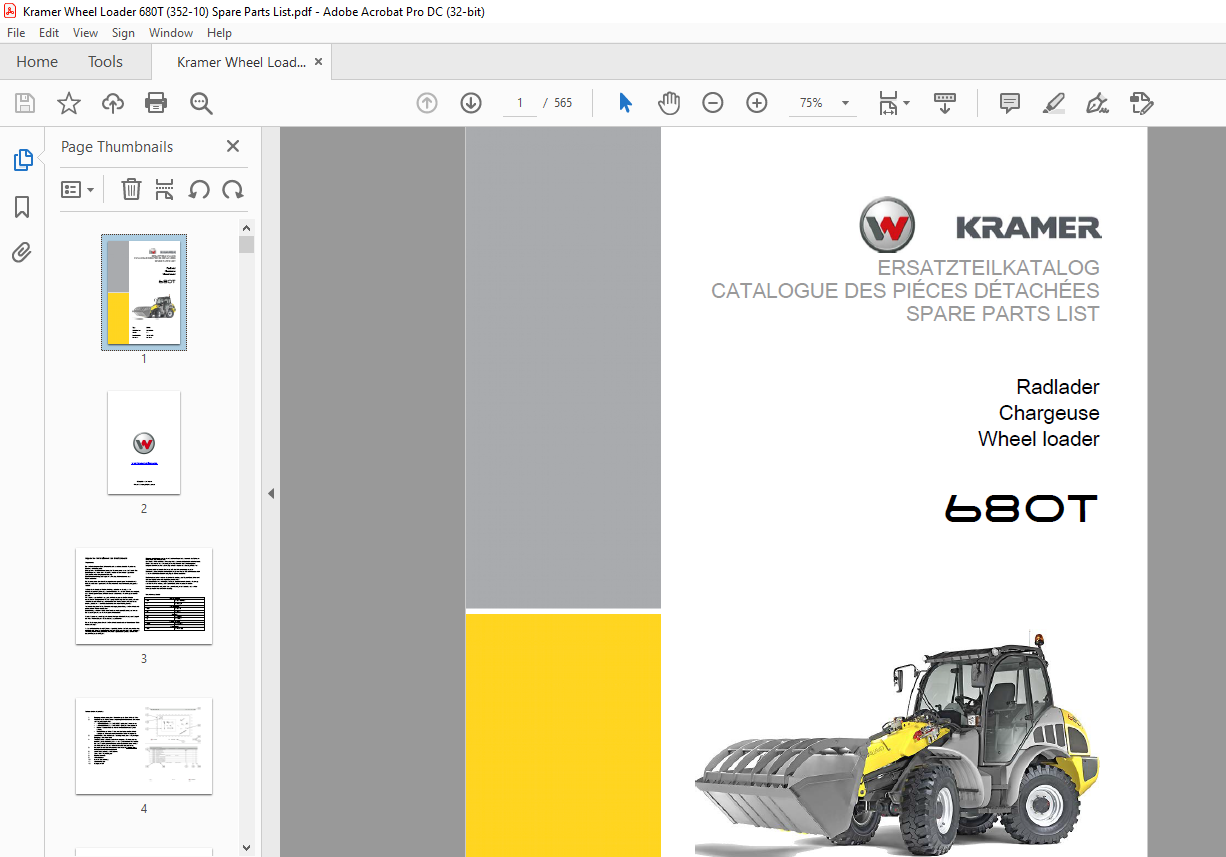Zoom out with minus icon

click(x=713, y=103)
